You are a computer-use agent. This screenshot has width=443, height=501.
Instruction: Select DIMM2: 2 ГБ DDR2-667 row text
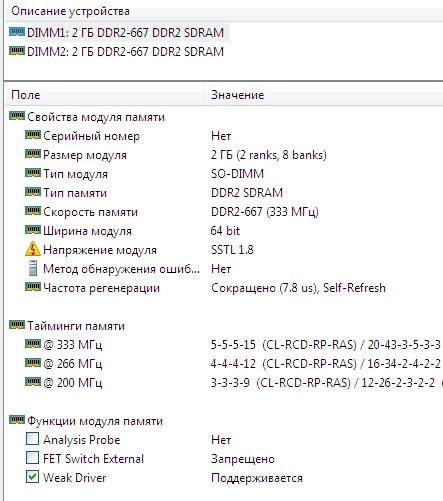coord(125,52)
